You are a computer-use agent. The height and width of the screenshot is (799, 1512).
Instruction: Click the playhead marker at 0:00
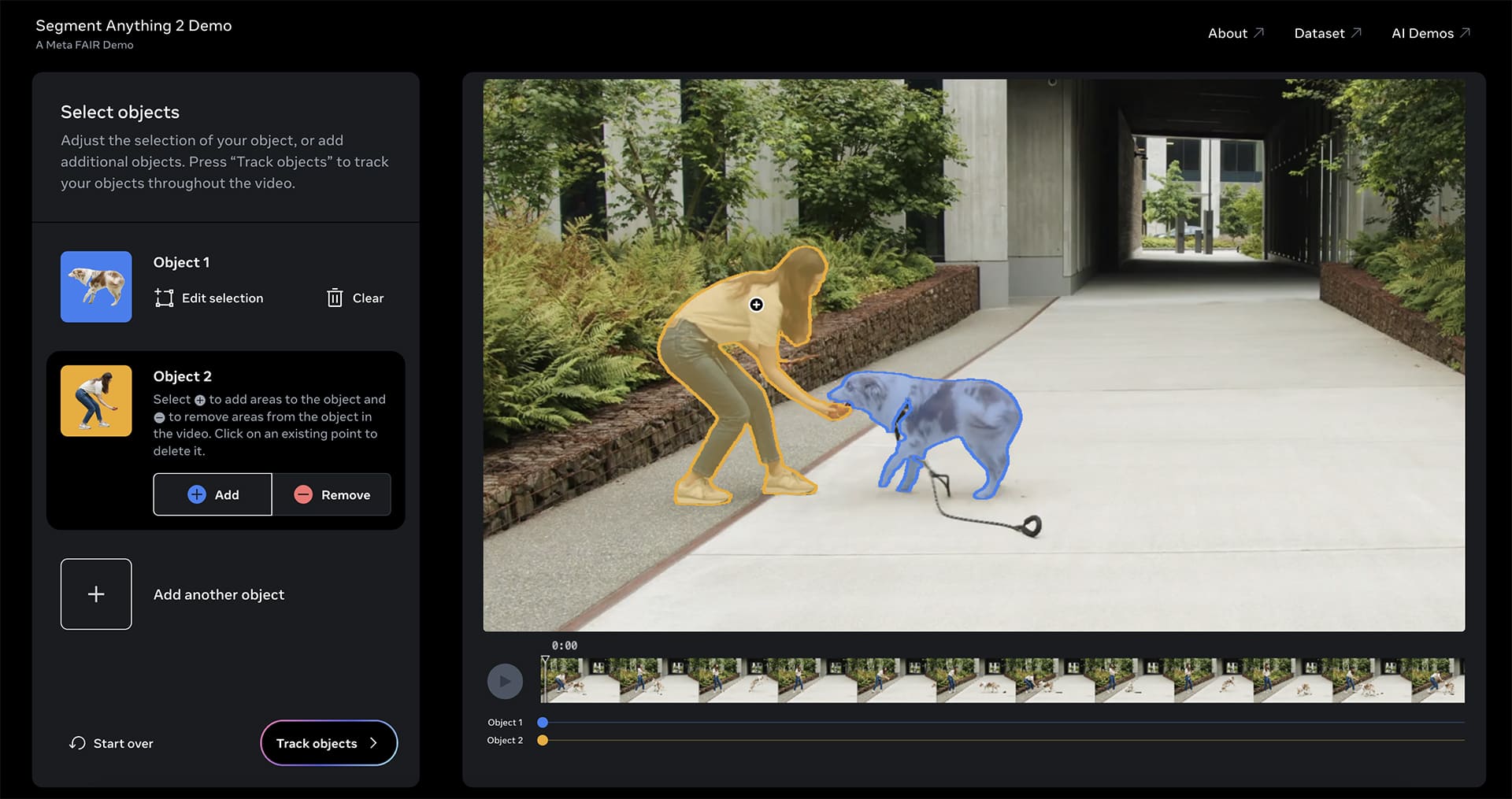click(545, 661)
